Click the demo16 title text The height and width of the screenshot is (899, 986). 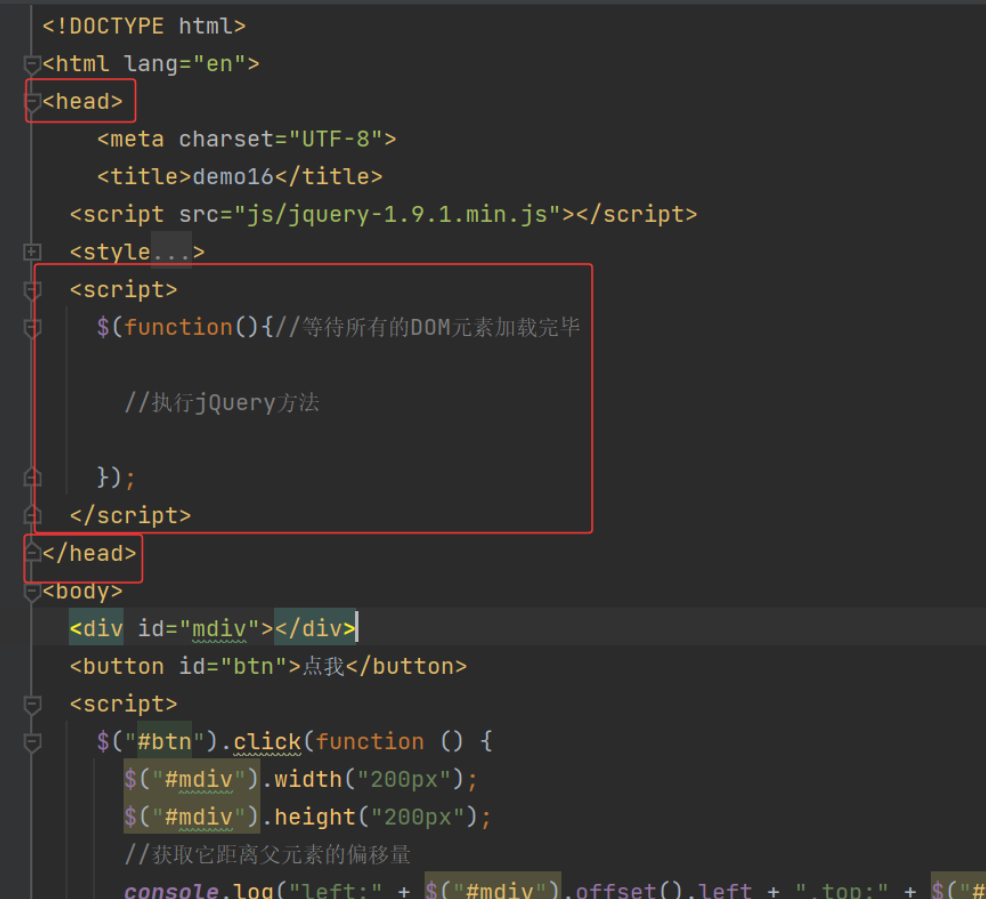click(233, 177)
